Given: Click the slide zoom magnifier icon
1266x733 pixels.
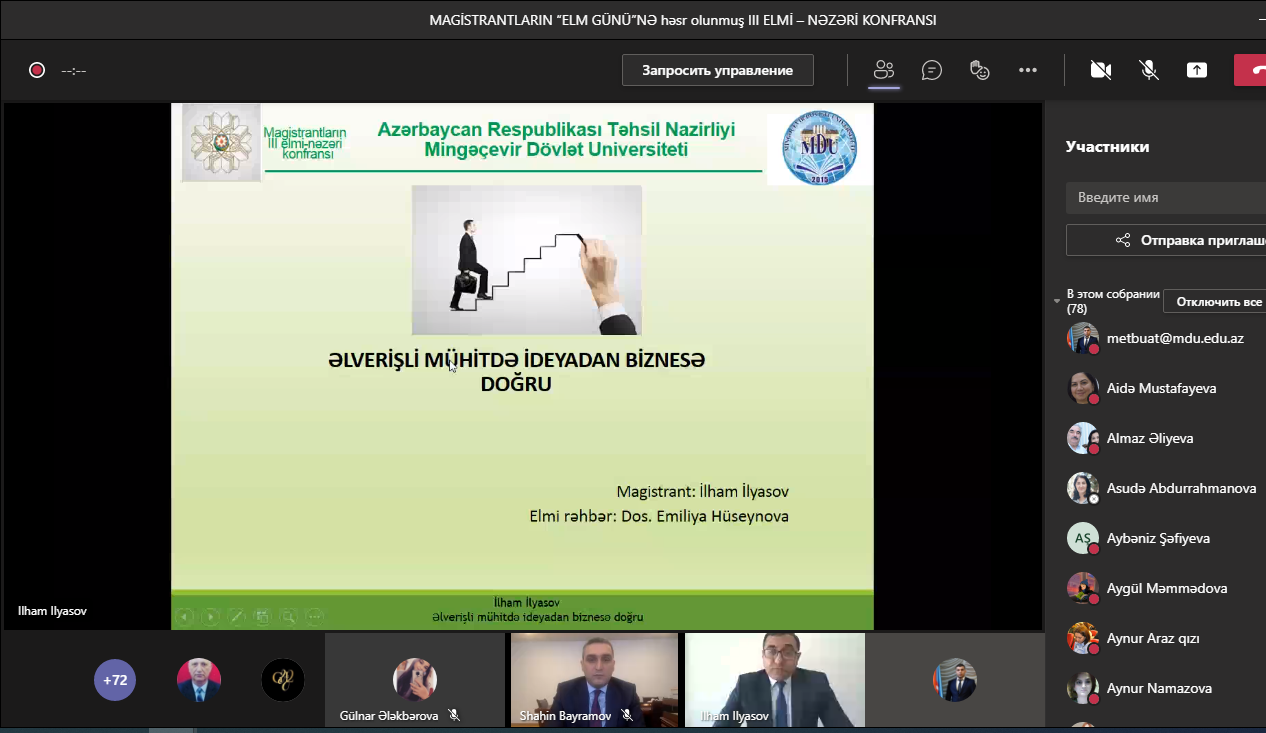Looking at the screenshot, I should 288,617.
